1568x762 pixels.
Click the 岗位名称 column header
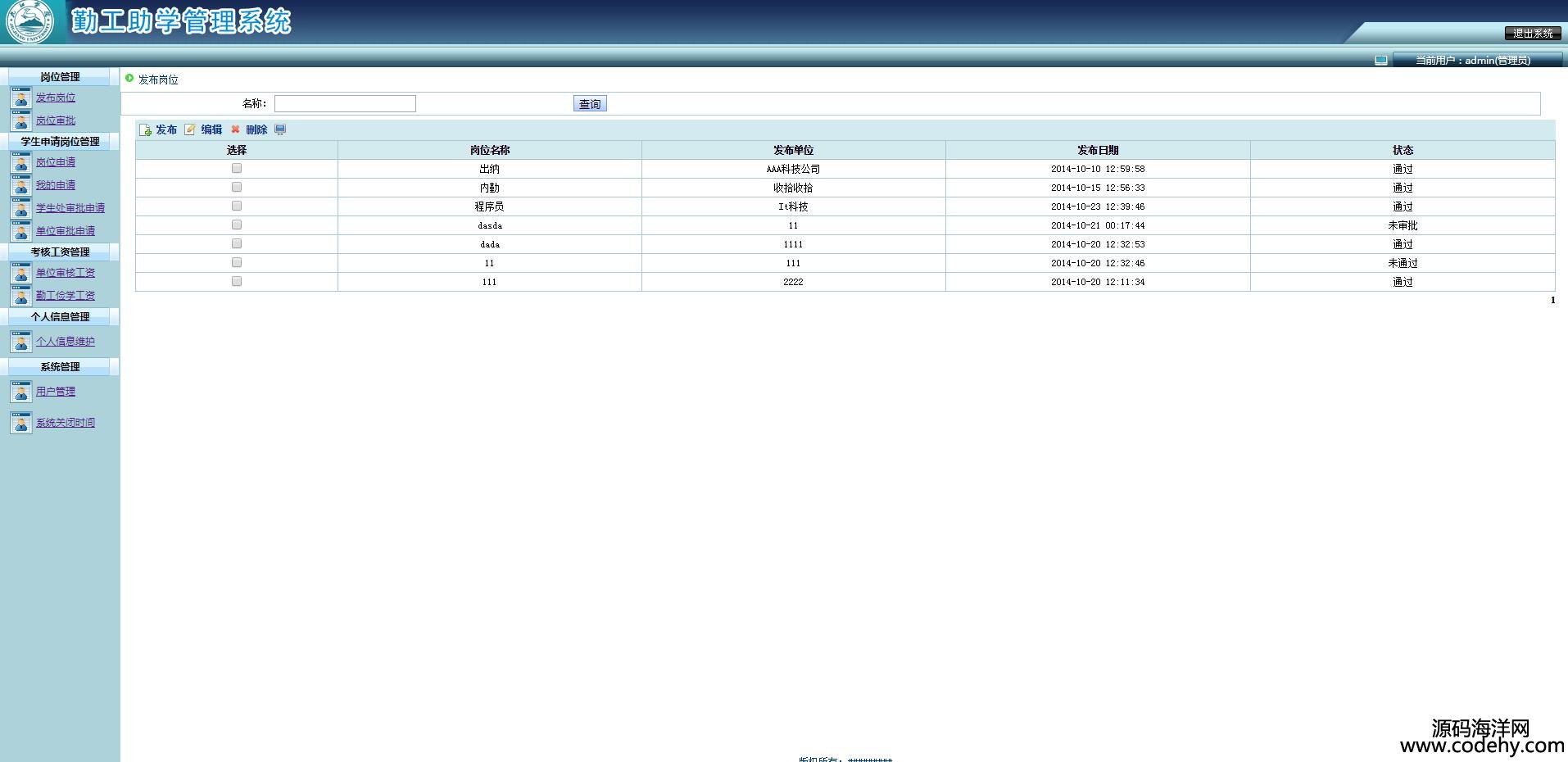[490, 150]
